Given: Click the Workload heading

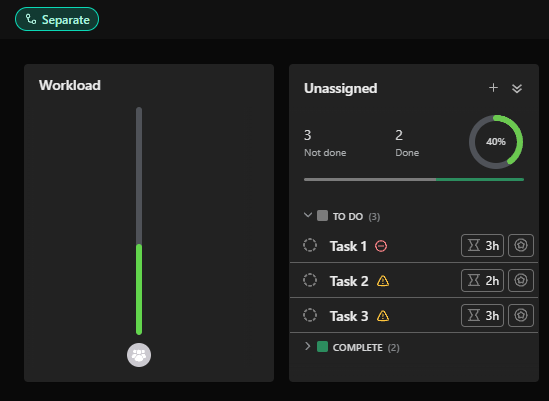Looking at the screenshot, I should coord(70,85).
